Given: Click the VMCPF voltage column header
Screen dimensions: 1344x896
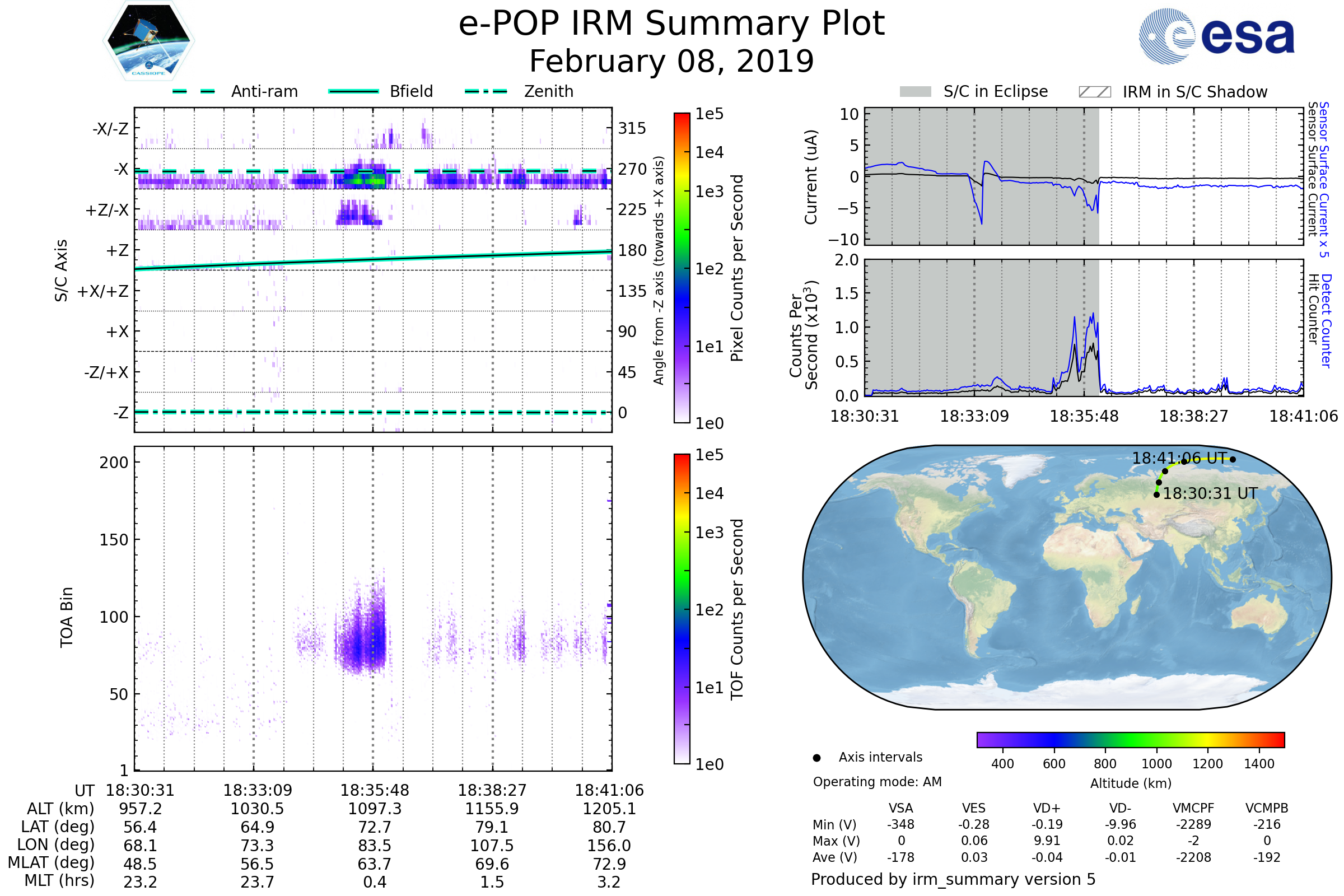Looking at the screenshot, I should click(x=1193, y=808).
